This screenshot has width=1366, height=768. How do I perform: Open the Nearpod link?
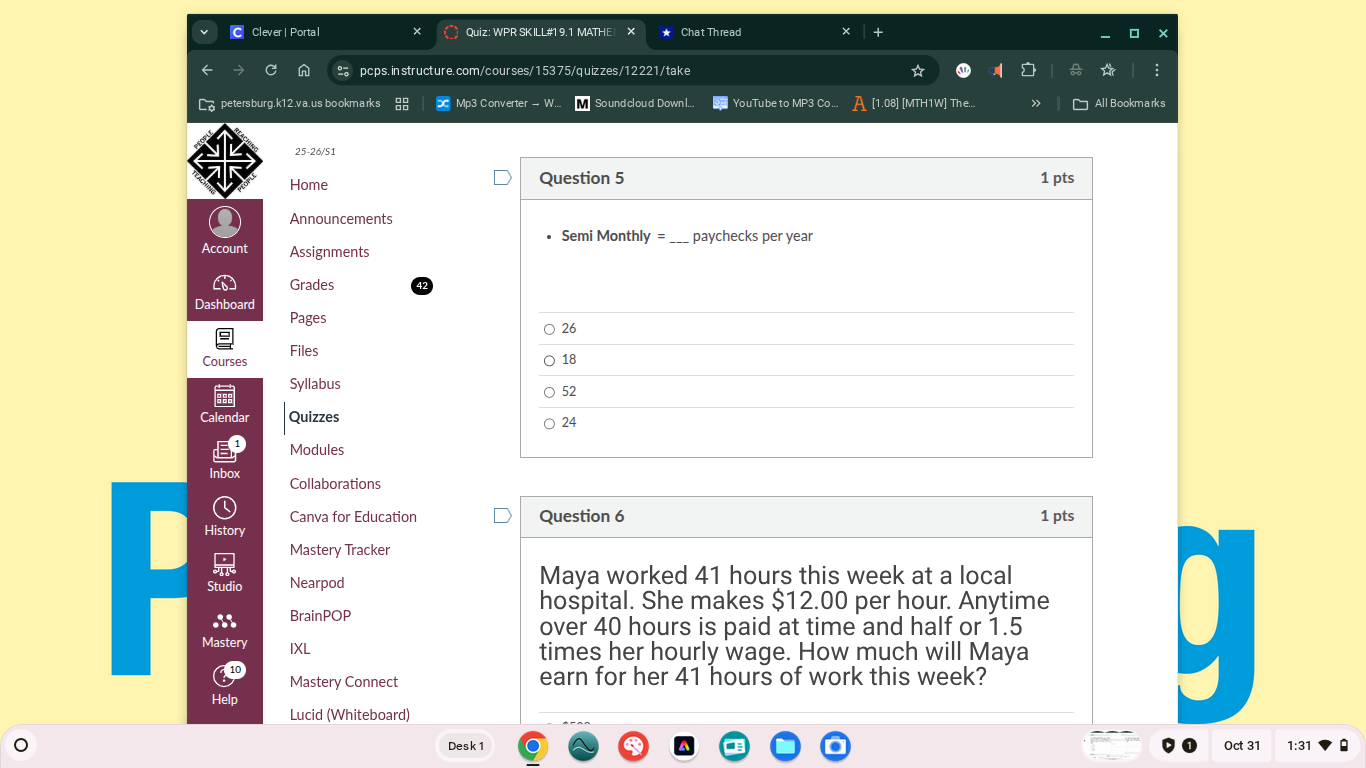tap(317, 583)
